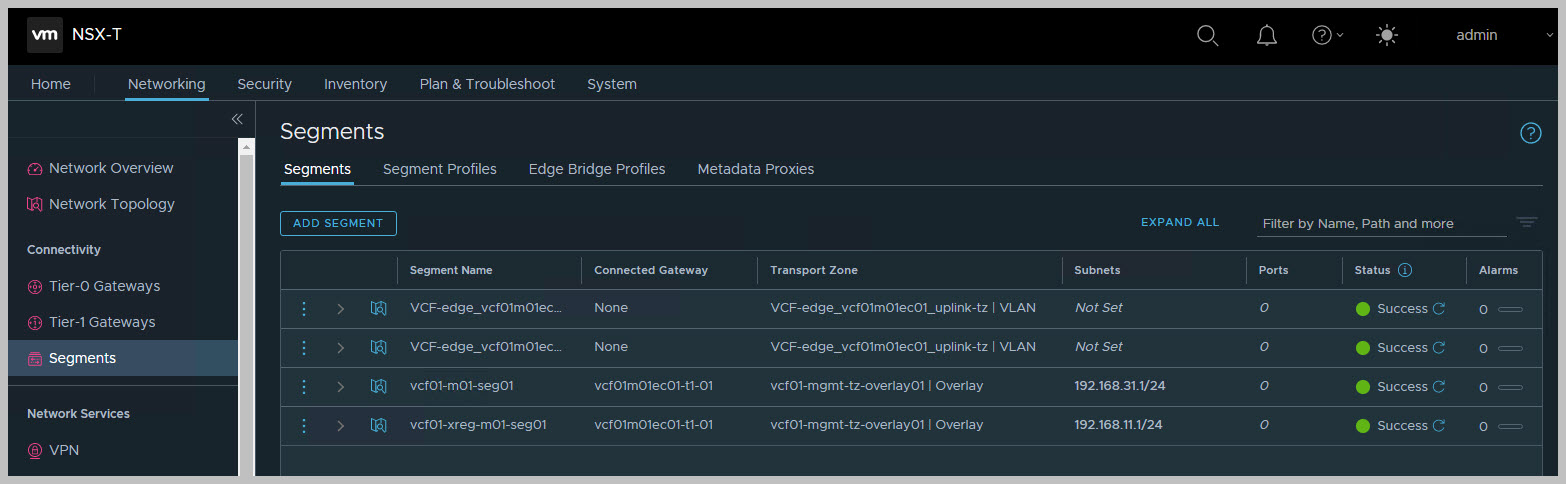1566x484 pixels.
Task: Click topology icon for vcf01-m01-seg01 row
Action: [x=378, y=386]
